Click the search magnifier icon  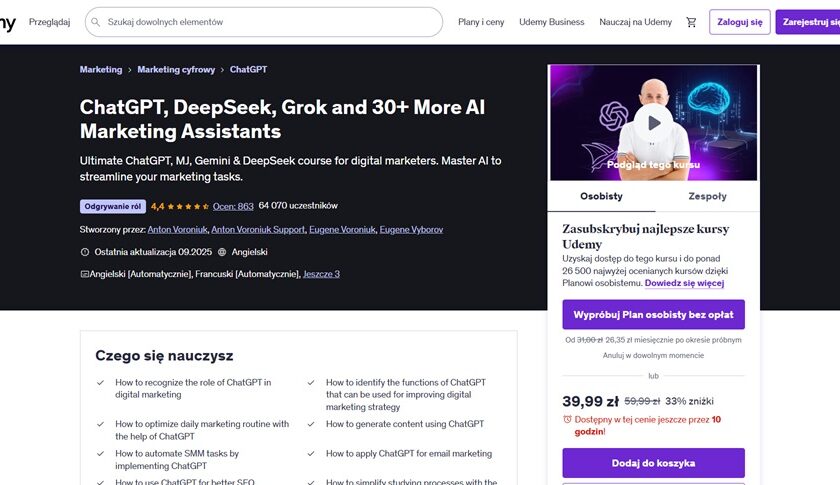(x=95, y=22)
